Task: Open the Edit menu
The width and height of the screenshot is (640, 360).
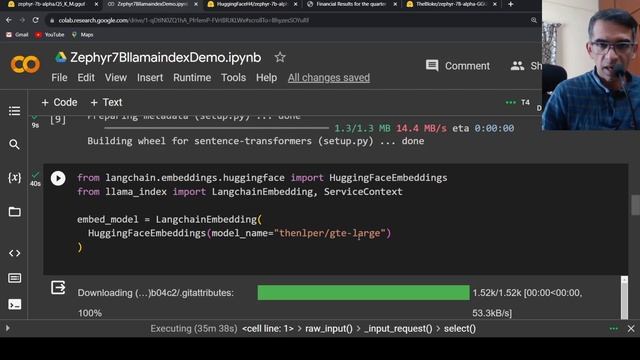Action: coord(86,78)
